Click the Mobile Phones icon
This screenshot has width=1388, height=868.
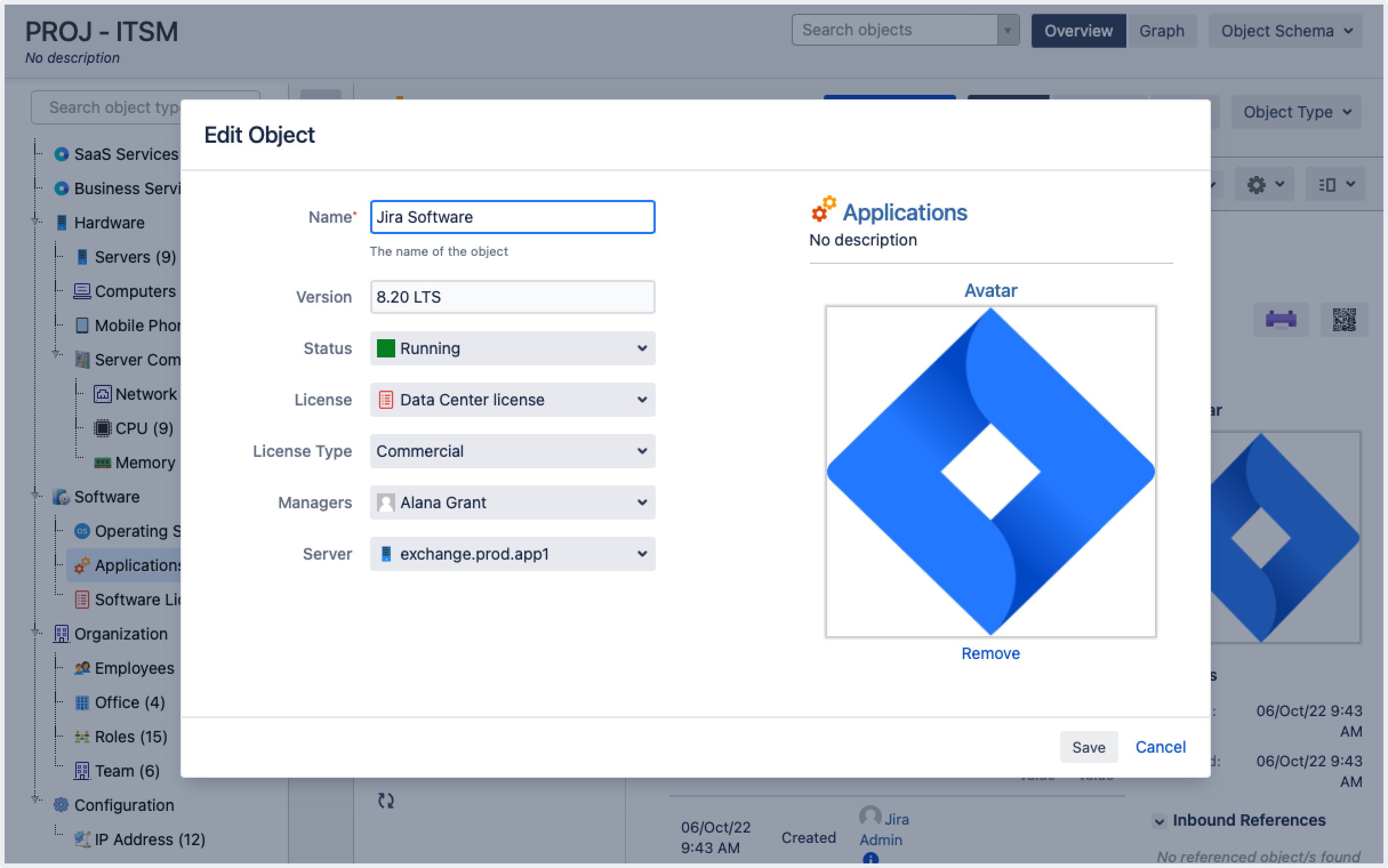pos(82,325)
